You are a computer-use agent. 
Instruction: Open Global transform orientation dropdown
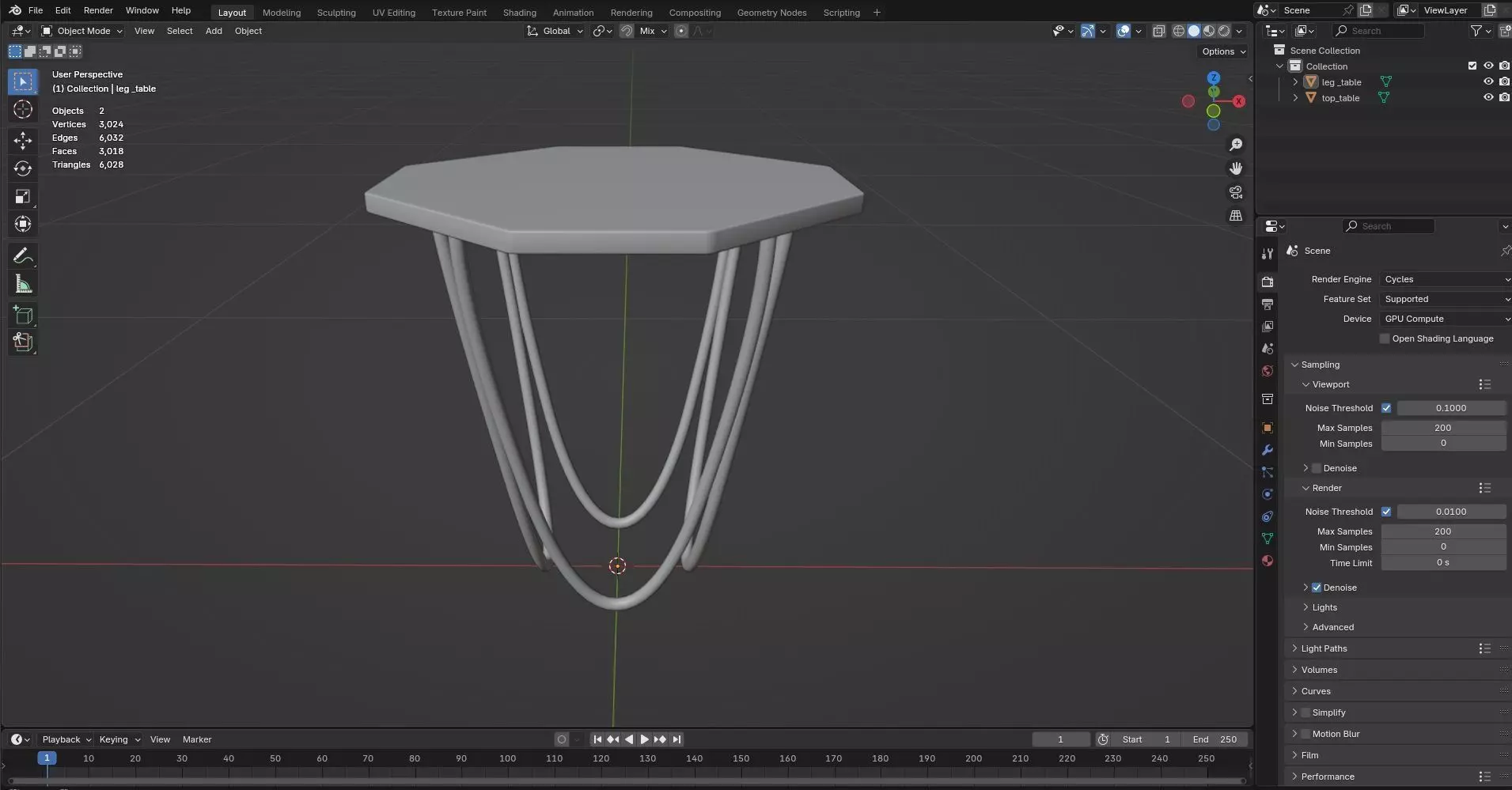pyautogui.click(x=555, y=31)
